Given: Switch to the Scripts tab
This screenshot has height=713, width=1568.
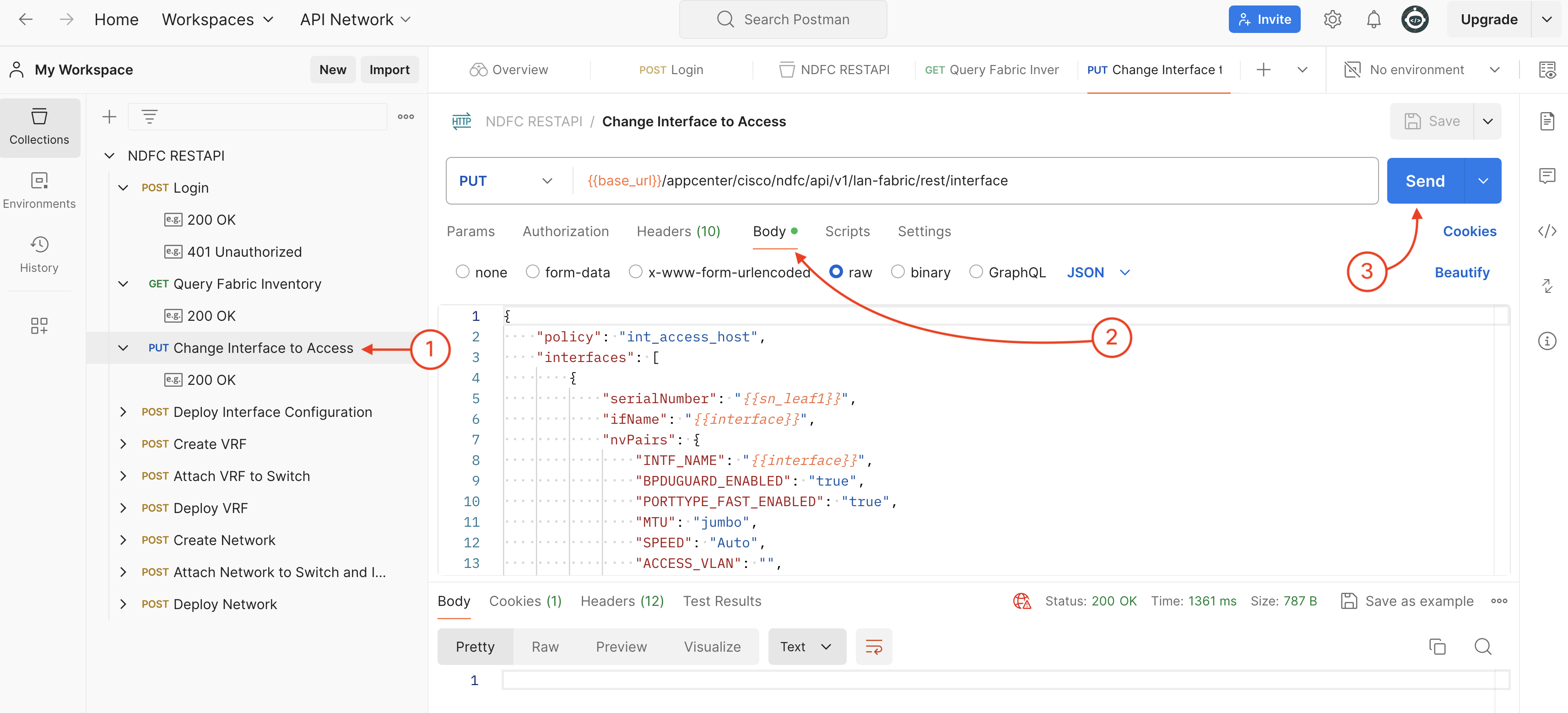Looking at the screenshot, I should (847, 232).
